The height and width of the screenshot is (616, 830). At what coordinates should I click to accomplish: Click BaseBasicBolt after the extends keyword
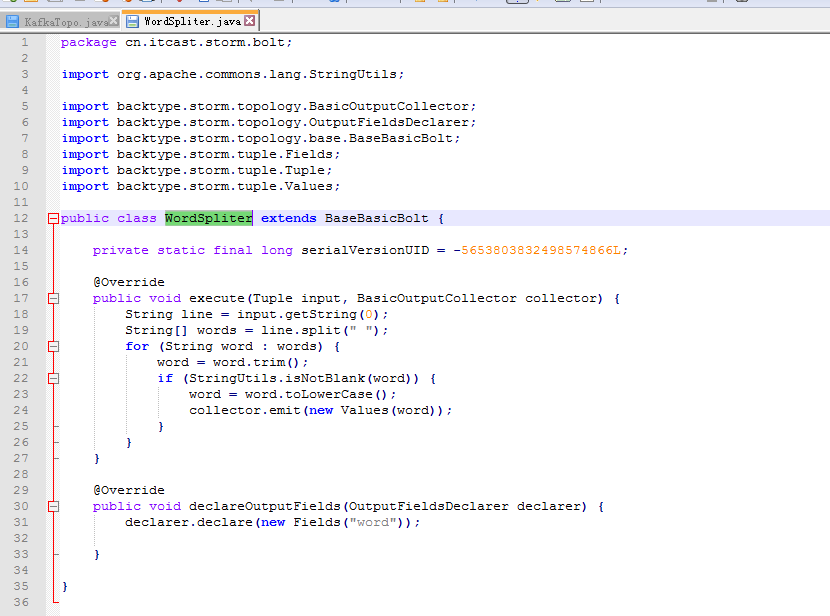(x=376, y=218)
